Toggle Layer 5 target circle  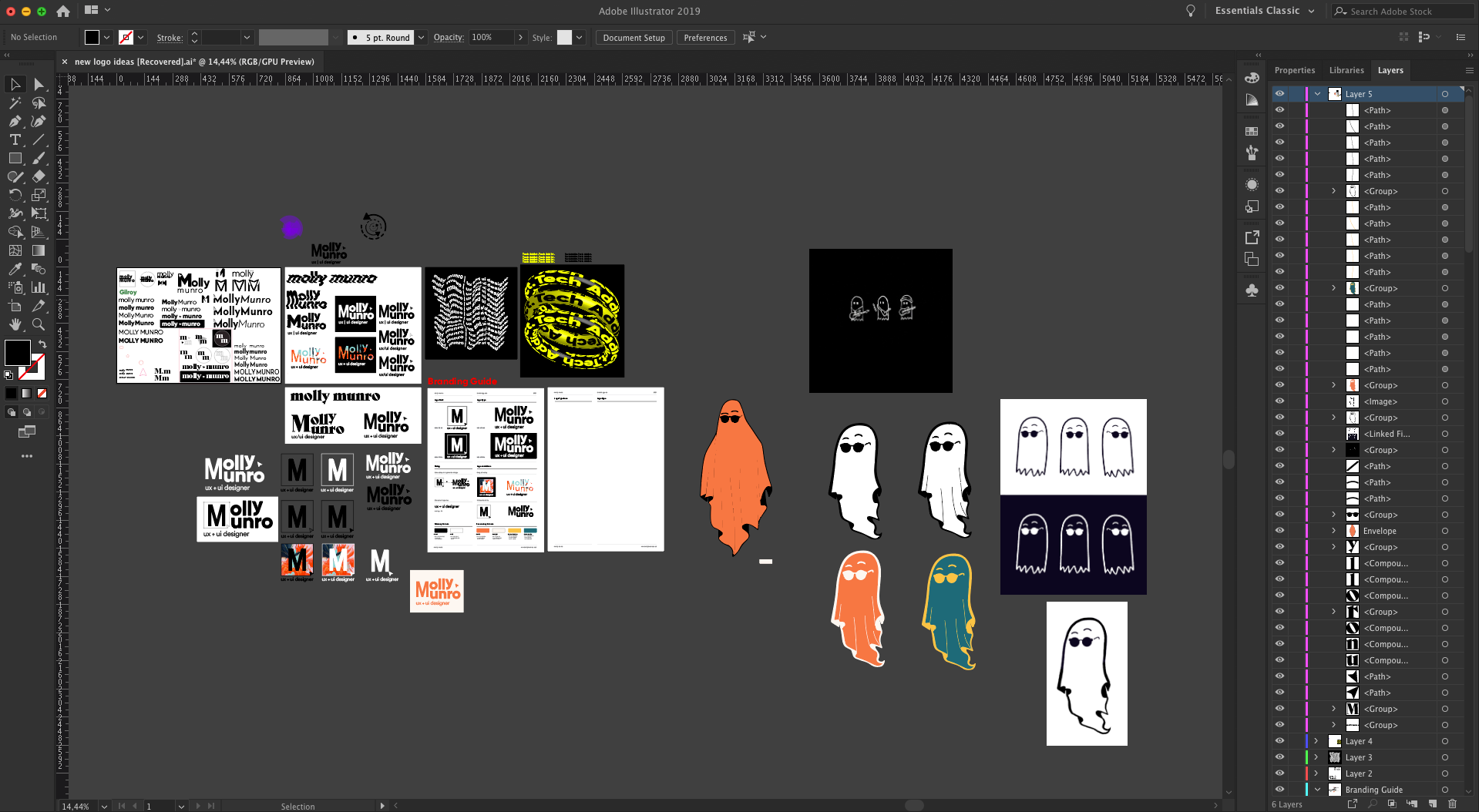tap(1445, 94)
